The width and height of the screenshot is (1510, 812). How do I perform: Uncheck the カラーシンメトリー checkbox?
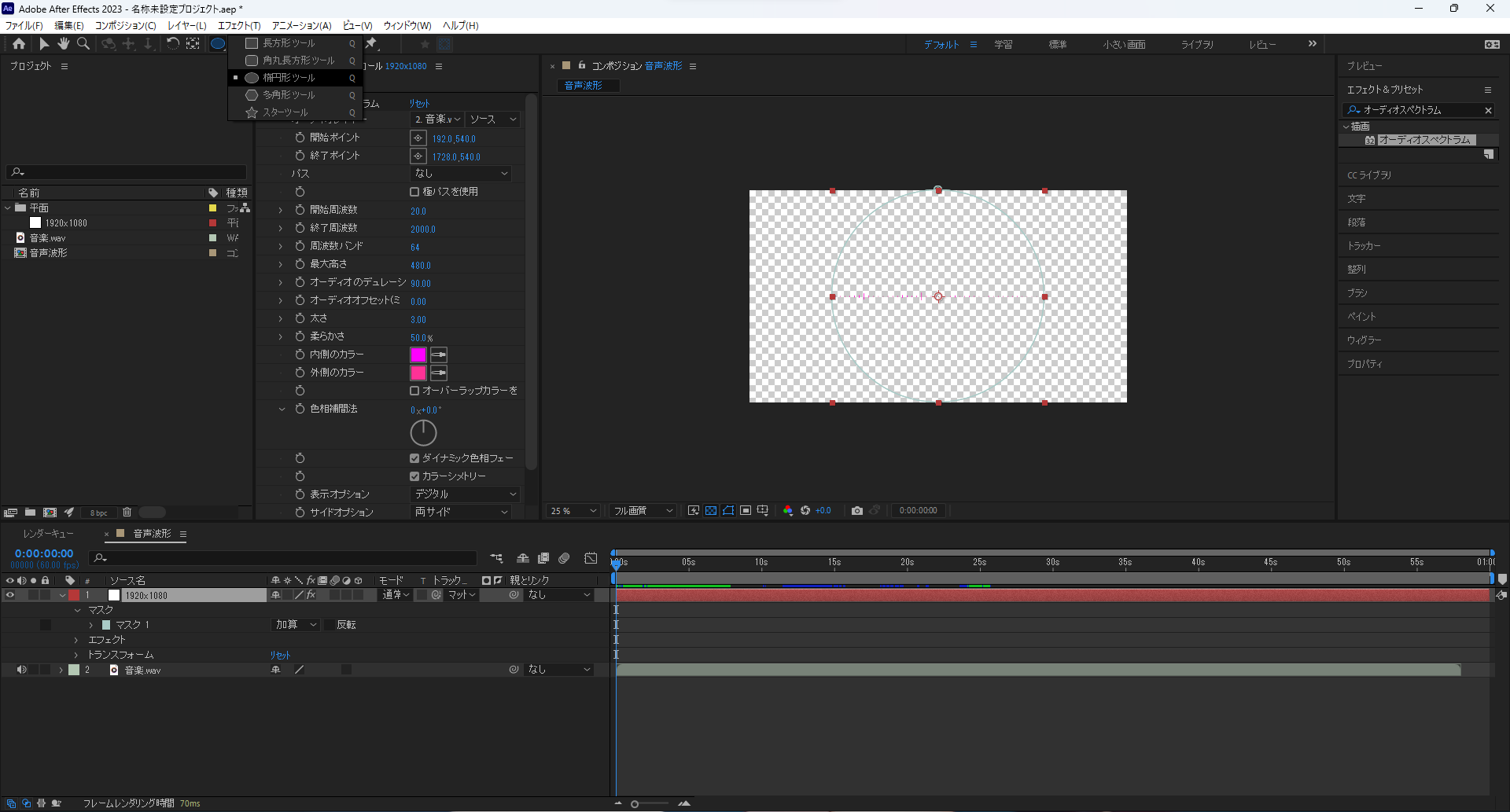click(414, 476)
